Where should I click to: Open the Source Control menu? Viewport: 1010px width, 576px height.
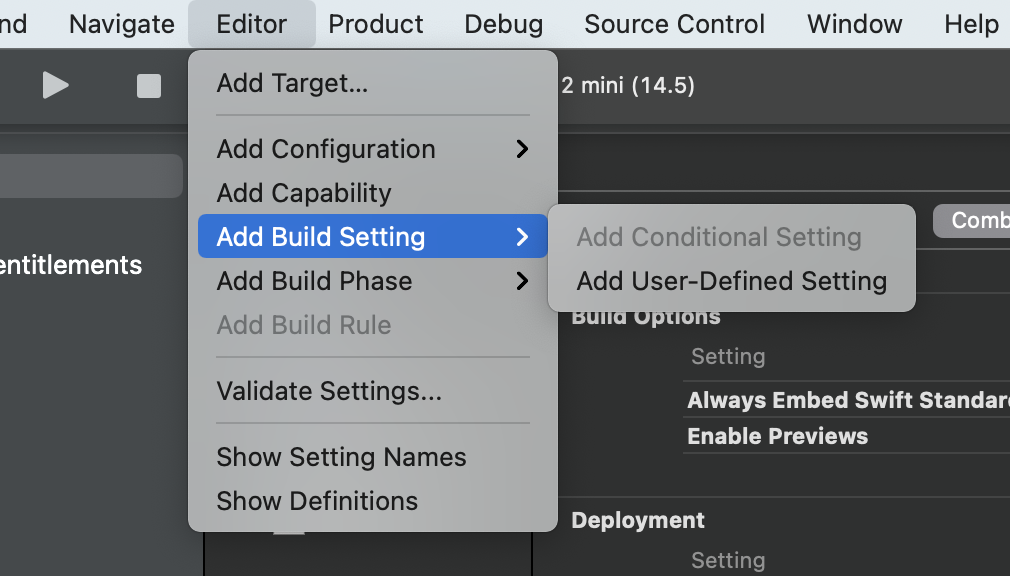coord(674,24)
